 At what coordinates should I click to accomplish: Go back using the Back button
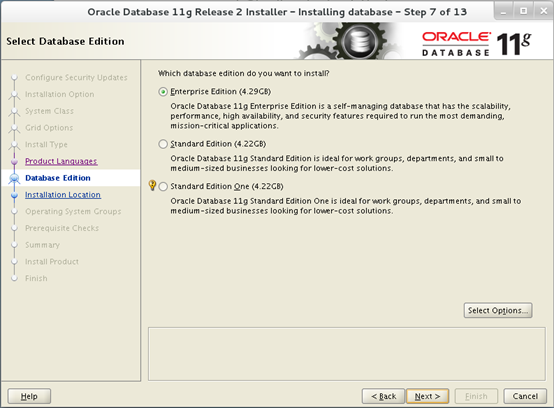point(383,396)
